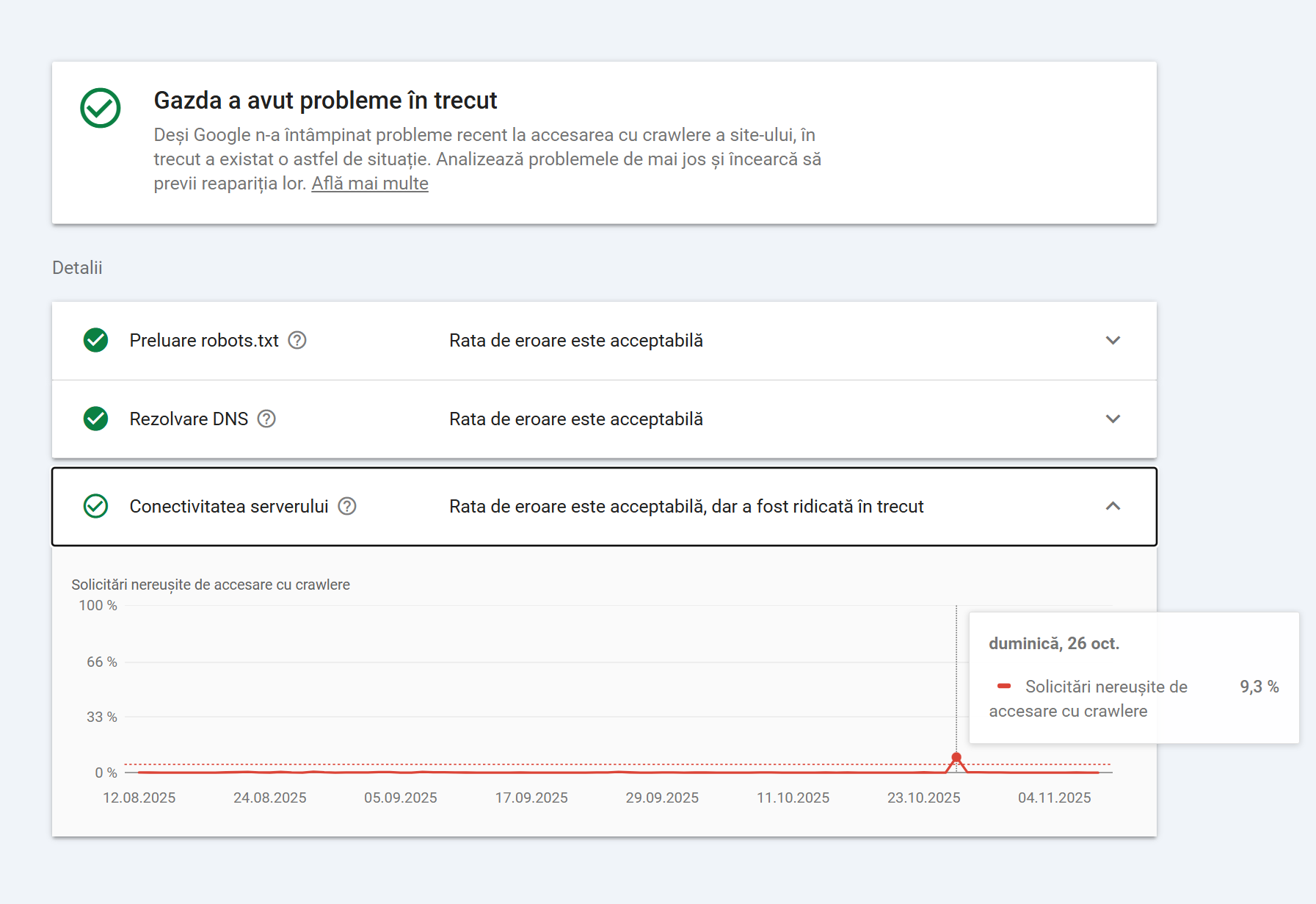Click the 23.10.2025 axis label
Image resolution: width=1316 pixels, height=904 pixels.
point(924,798)
